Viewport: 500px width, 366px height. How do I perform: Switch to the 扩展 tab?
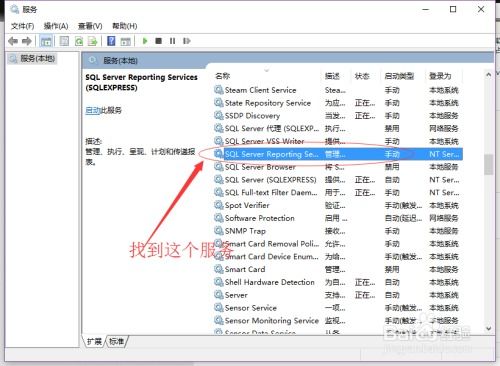pyautogui.click(x=94, y=341)
